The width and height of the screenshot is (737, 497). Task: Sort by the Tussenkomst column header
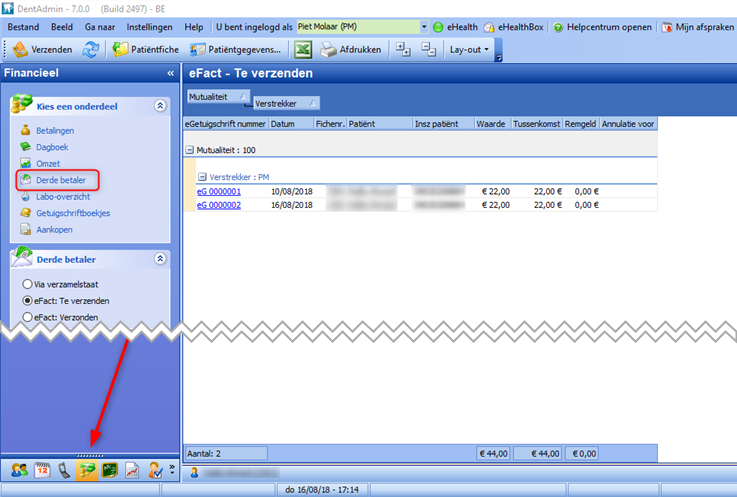[537, 124]
